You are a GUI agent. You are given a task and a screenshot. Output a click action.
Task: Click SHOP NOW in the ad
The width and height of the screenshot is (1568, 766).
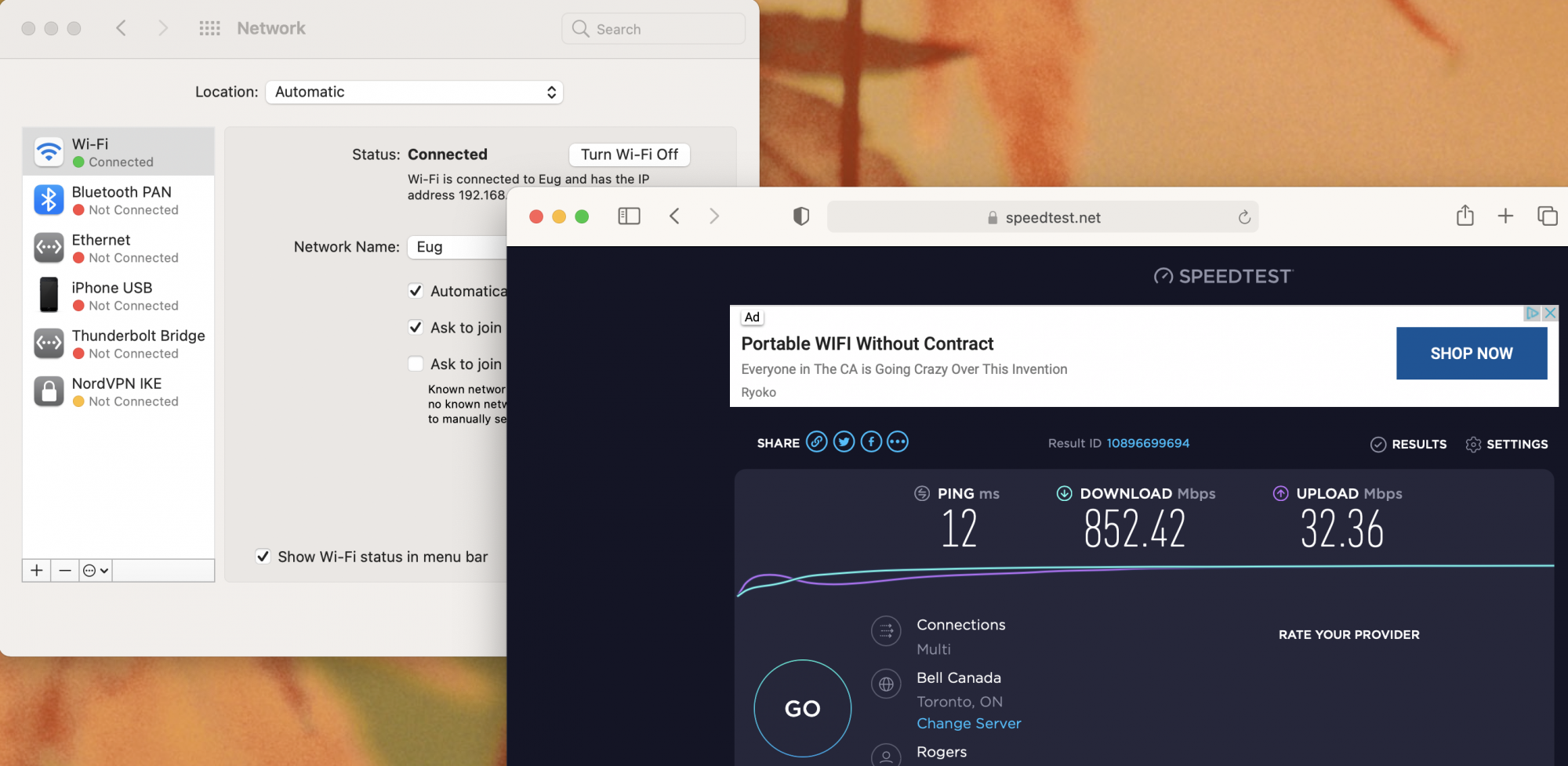(1472, 354)
